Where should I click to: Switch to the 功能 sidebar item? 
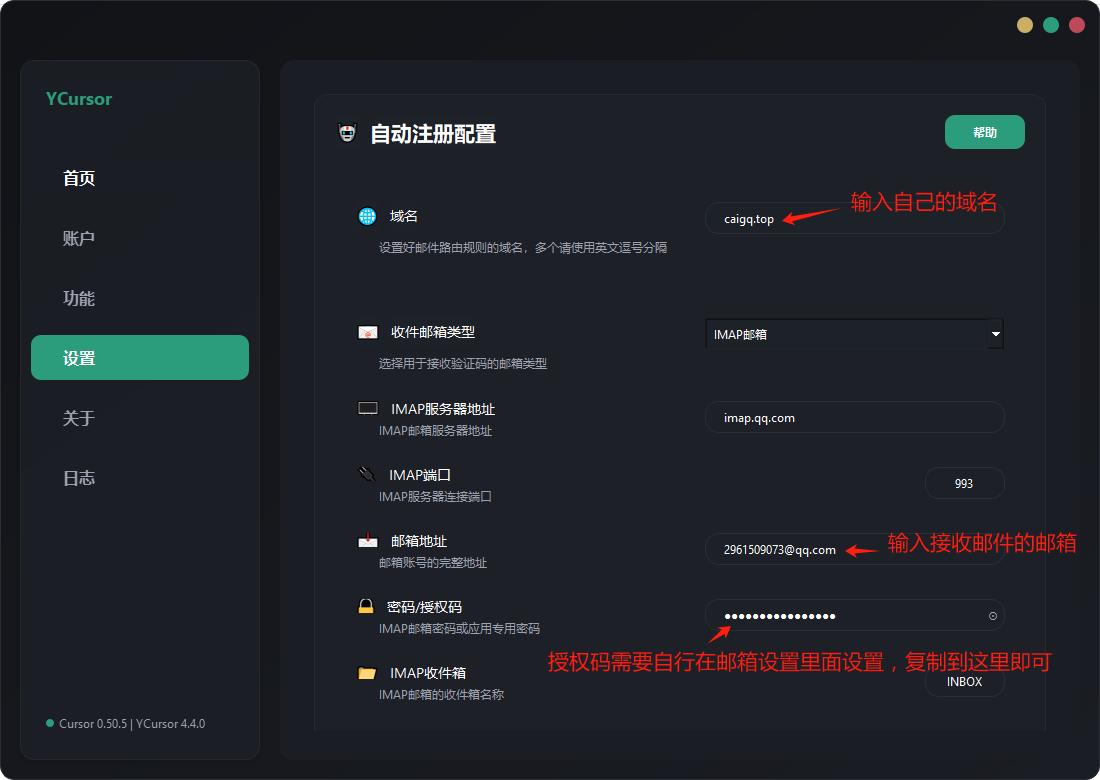pos(79,299)
